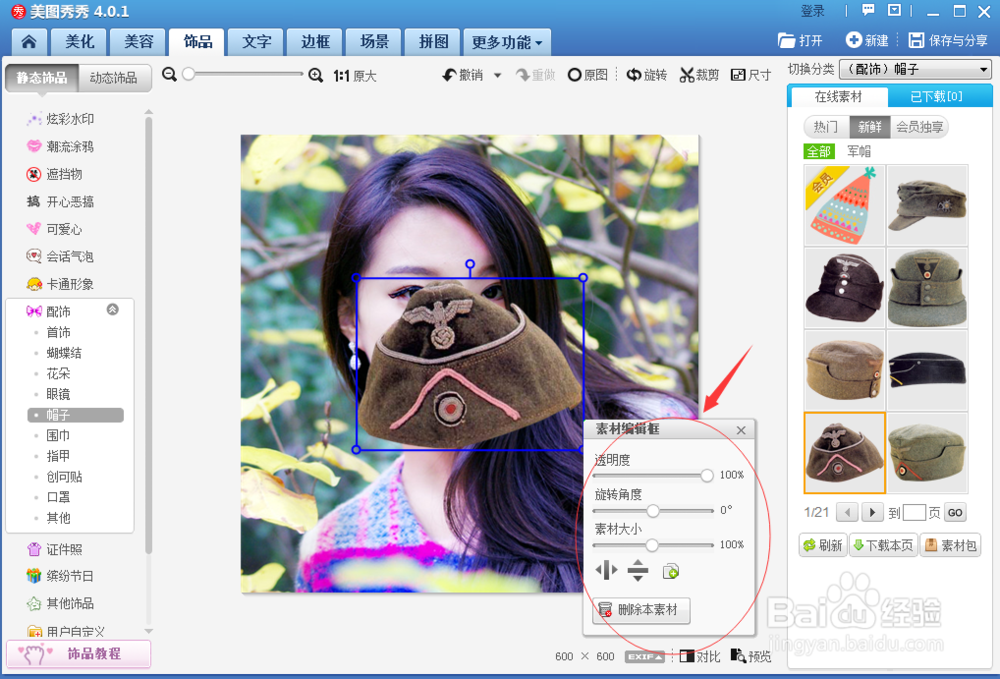Rotate the image using 旋转

[x=647, y=75]
